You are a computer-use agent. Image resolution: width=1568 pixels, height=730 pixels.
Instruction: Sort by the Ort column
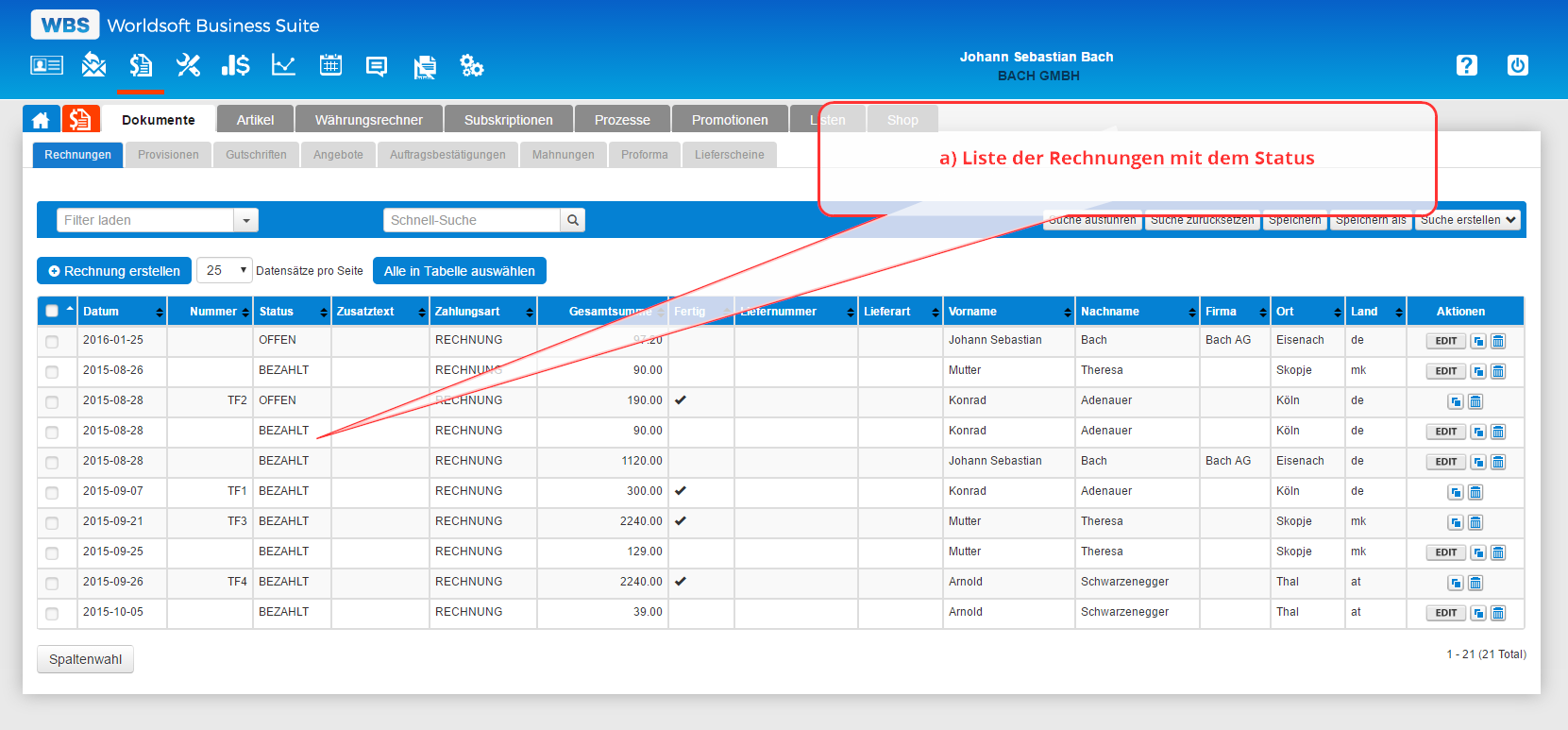1308,311
